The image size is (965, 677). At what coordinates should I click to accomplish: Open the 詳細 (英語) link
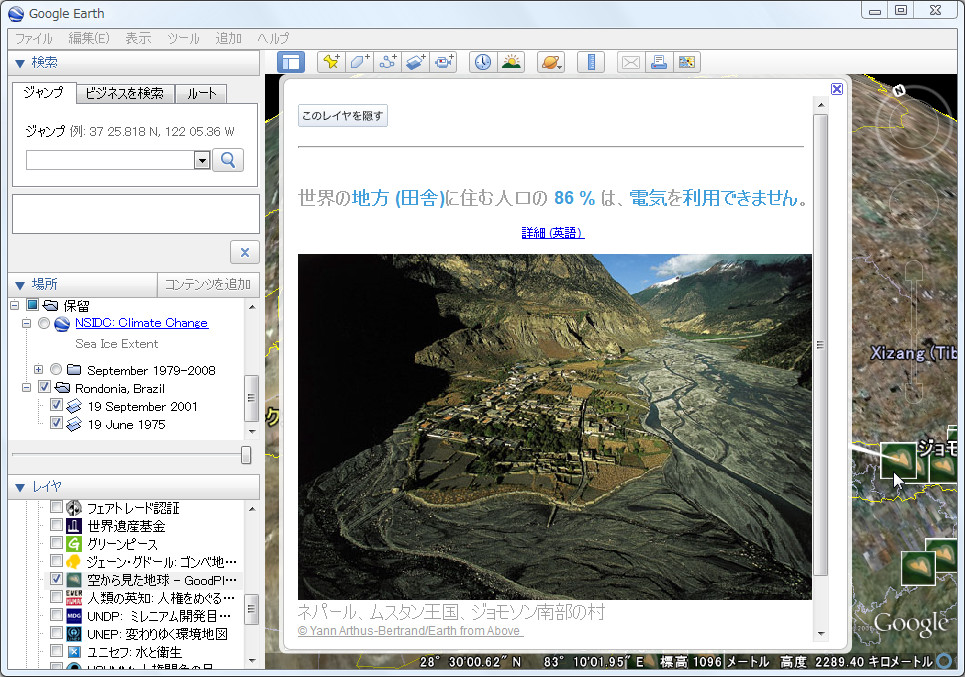(x=553, y=233)
